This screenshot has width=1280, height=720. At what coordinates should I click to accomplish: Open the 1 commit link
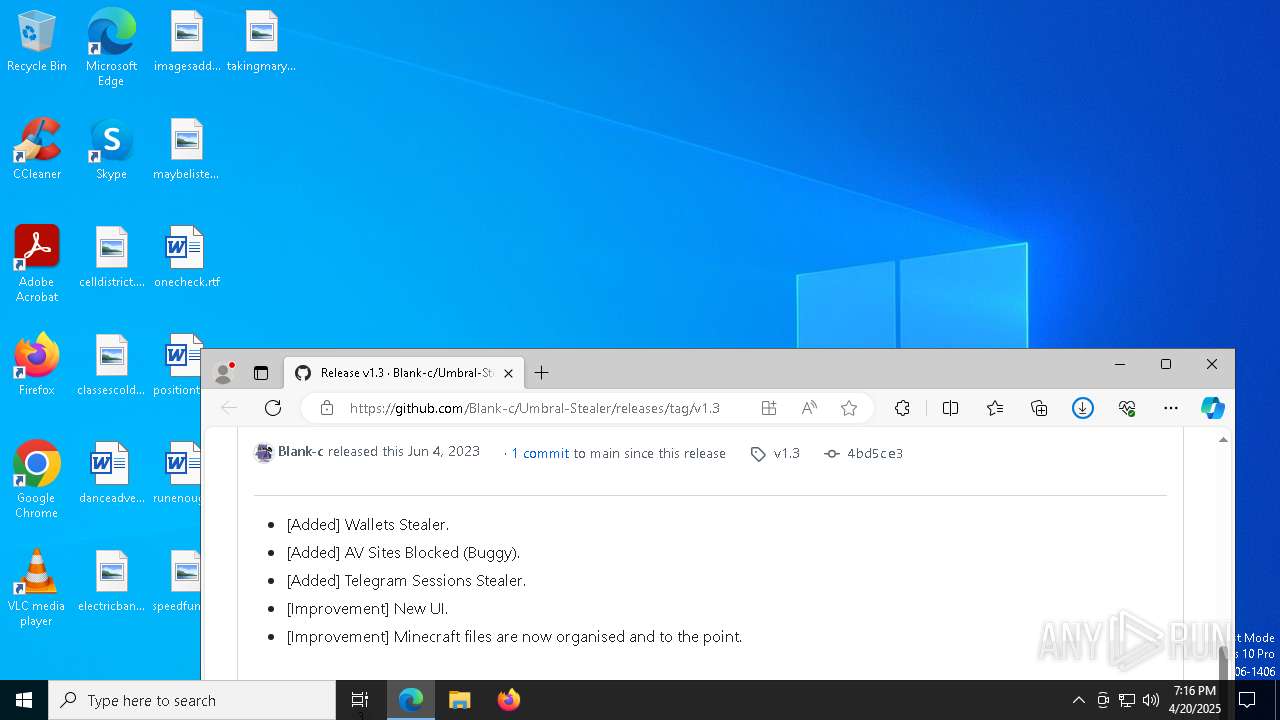point(540,453)
